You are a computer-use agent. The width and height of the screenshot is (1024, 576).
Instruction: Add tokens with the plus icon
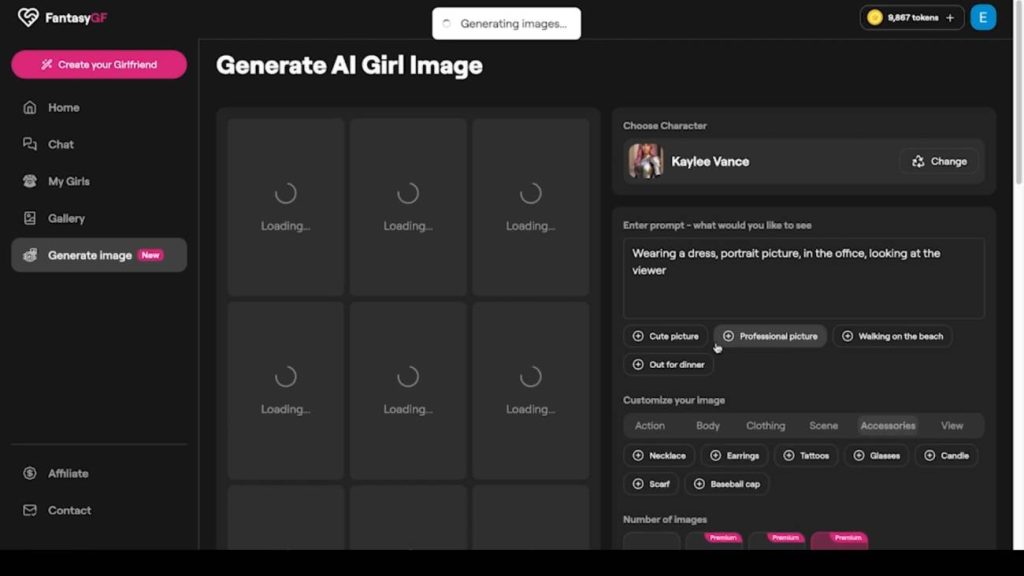[949, 18]
